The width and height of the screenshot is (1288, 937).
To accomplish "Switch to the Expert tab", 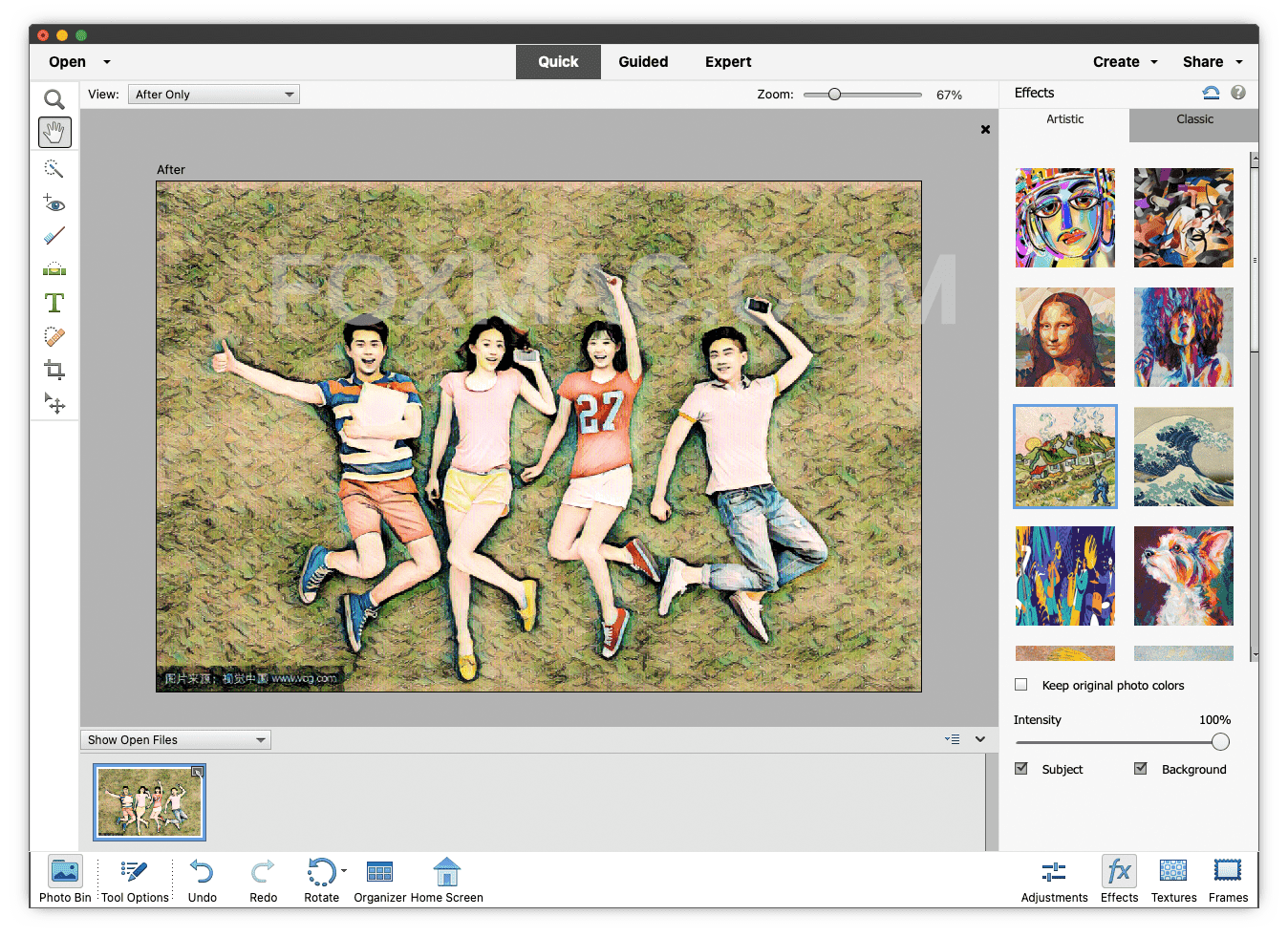I will 727,61.
